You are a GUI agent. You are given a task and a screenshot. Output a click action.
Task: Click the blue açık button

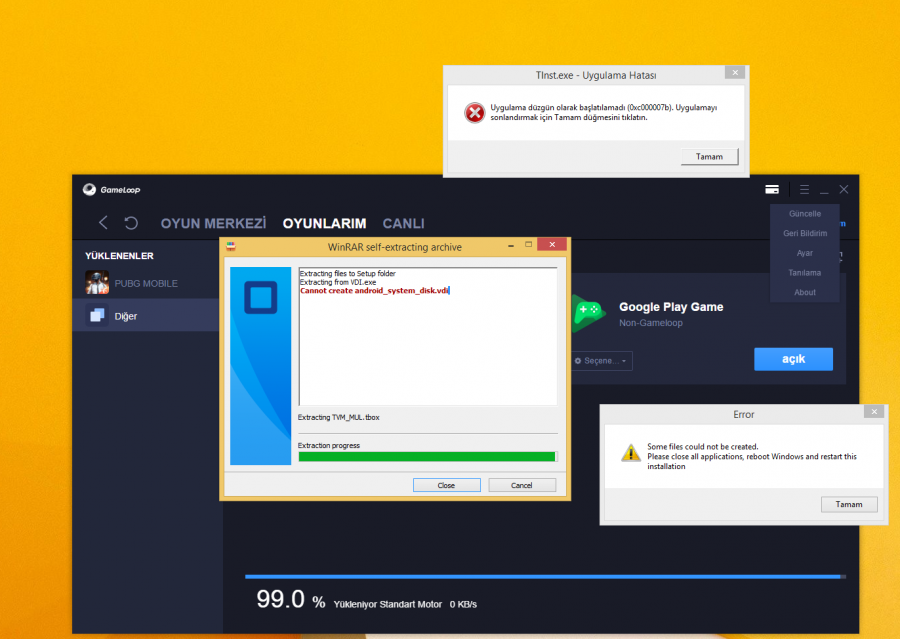[793, 359]
